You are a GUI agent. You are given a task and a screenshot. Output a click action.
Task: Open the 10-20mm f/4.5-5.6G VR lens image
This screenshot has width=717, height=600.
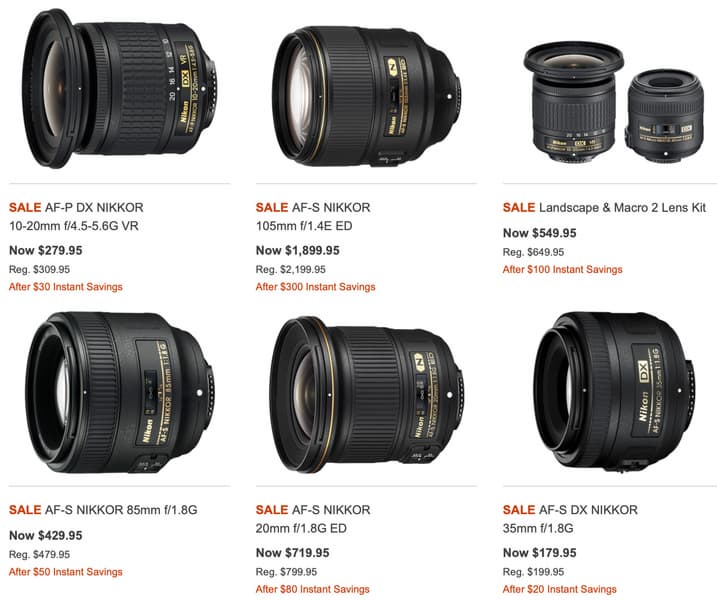120,88
